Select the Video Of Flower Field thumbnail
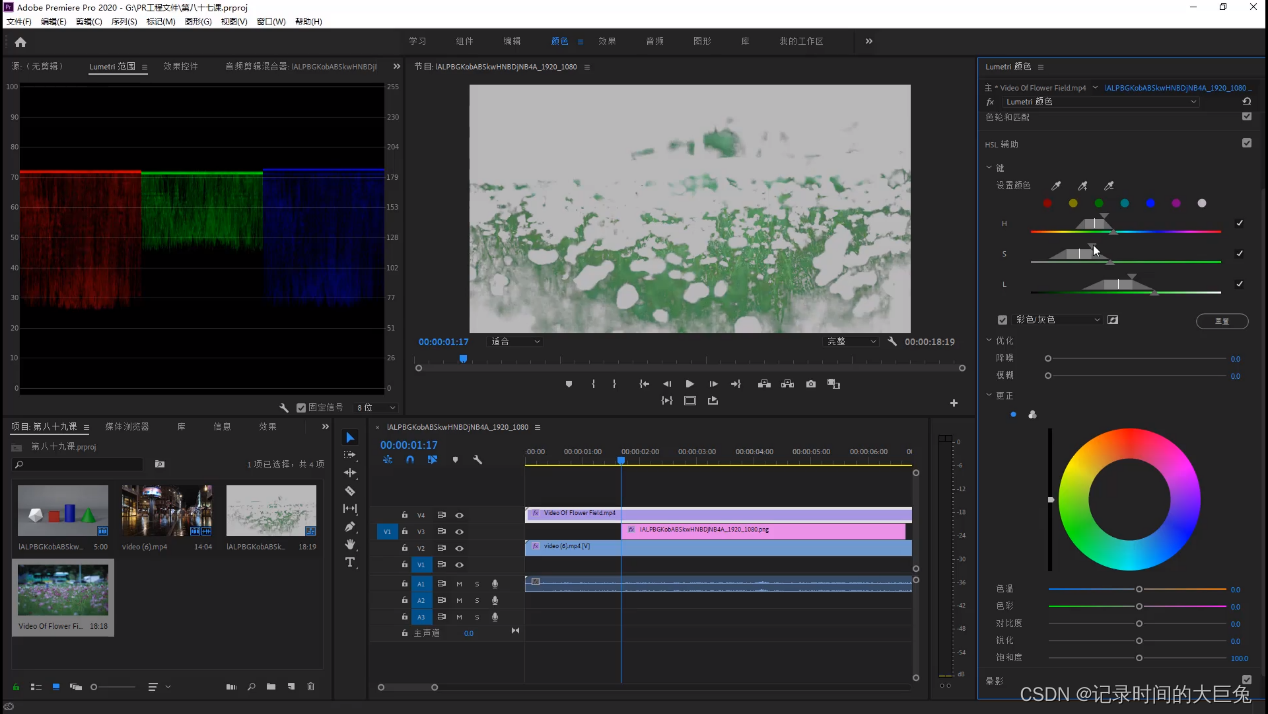Viewport: 1268px width, 714px height. (63, 590)
